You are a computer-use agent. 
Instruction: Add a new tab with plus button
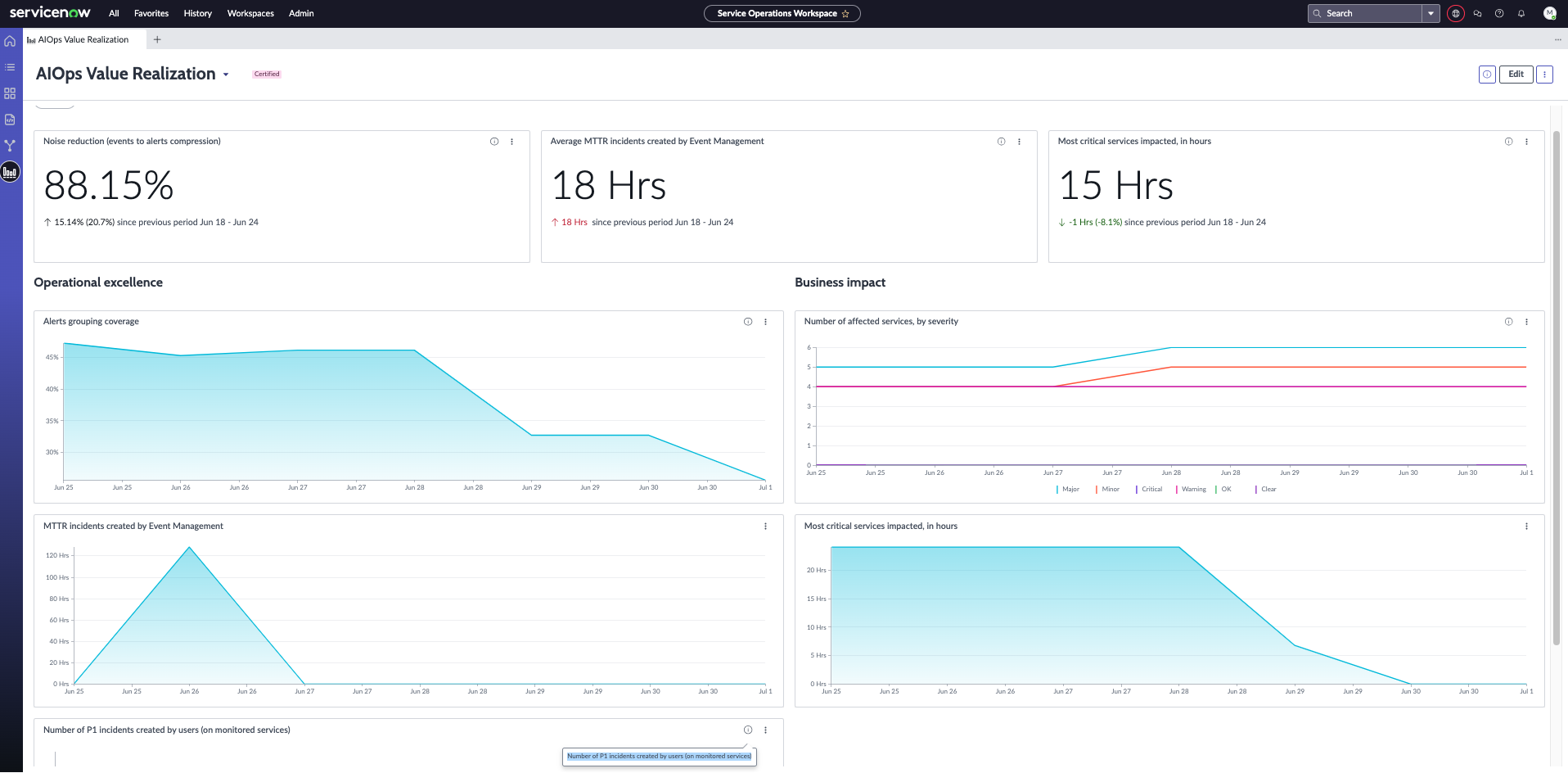coord(157,39)
